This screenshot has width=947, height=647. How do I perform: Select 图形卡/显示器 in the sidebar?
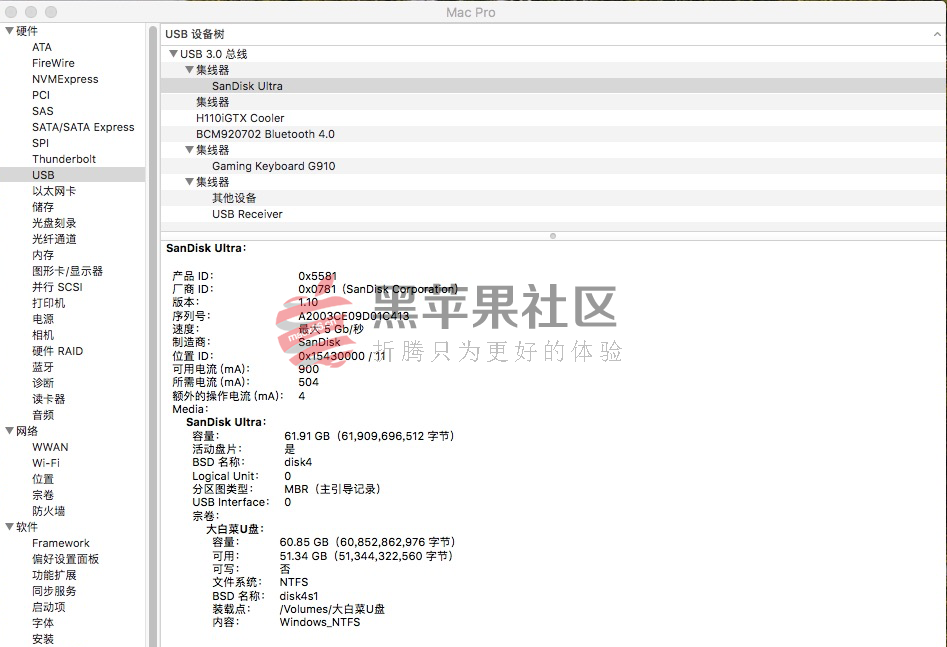click(67, 271)
